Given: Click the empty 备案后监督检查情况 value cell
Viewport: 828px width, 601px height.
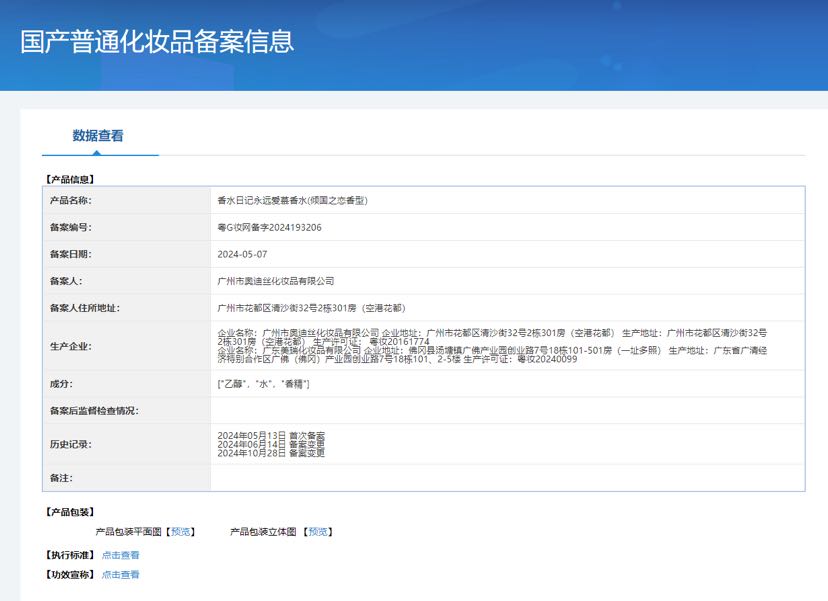Looking at the screenshot, I should coord(506,410).
